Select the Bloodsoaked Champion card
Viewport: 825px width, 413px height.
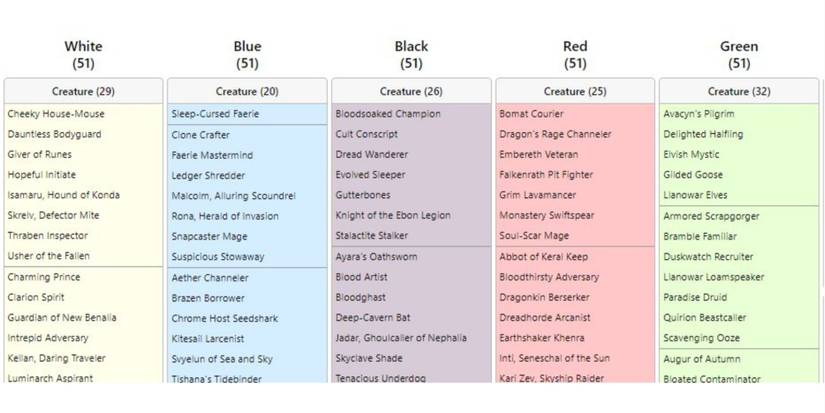[x=387, y=114]
